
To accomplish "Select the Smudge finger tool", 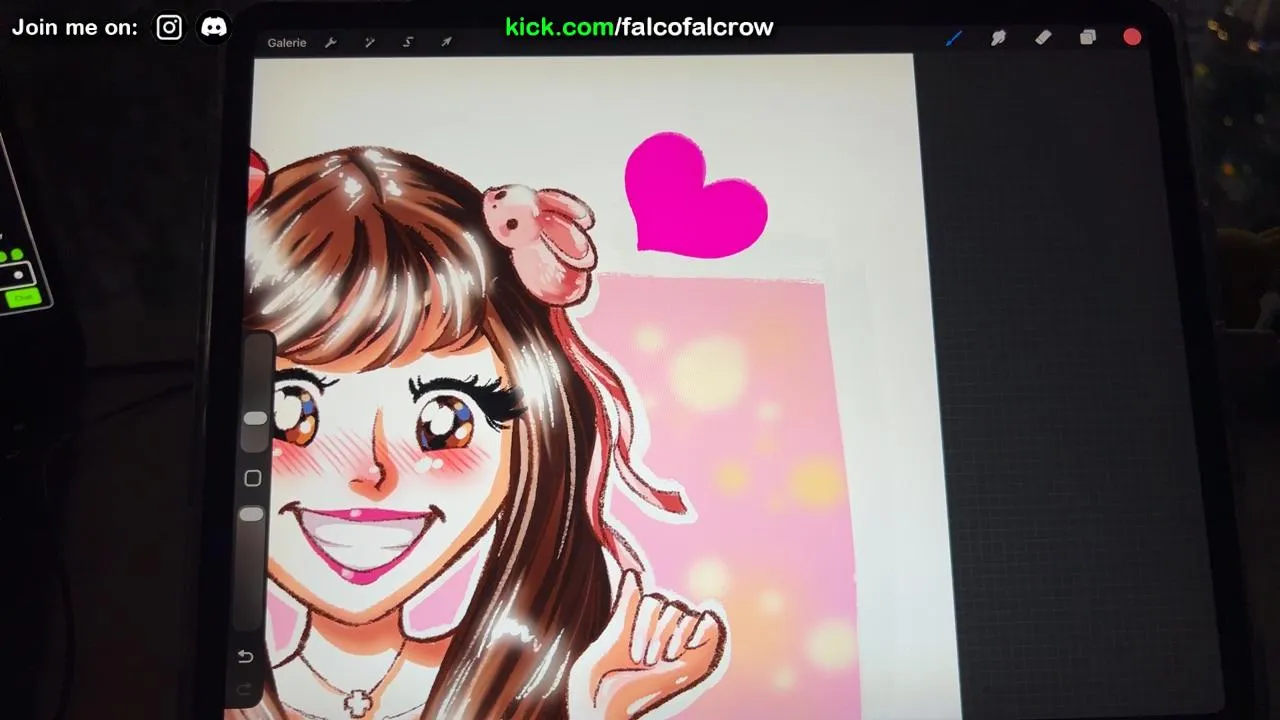I will coord(998,38).
